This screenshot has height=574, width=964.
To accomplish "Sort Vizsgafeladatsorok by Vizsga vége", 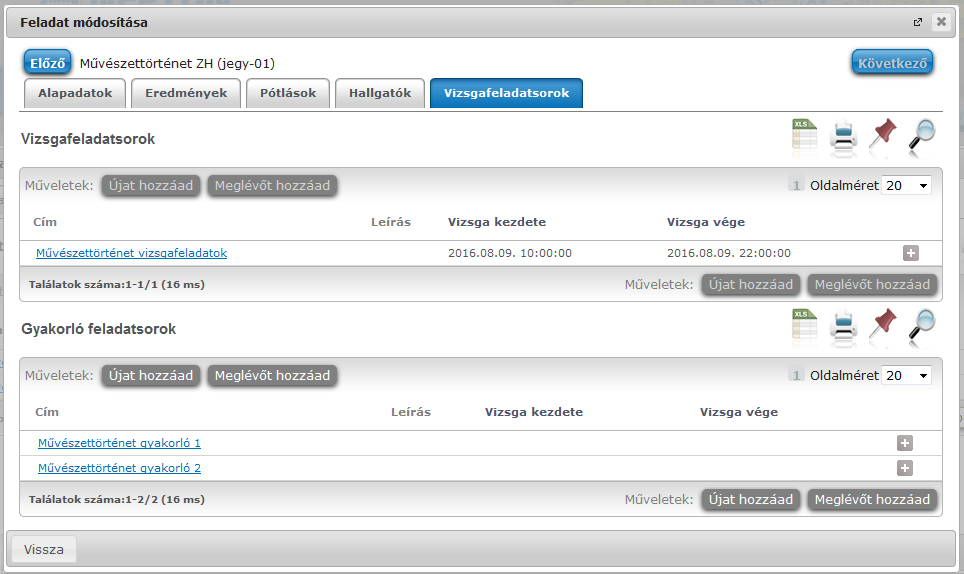I will [x=706, y=222].
